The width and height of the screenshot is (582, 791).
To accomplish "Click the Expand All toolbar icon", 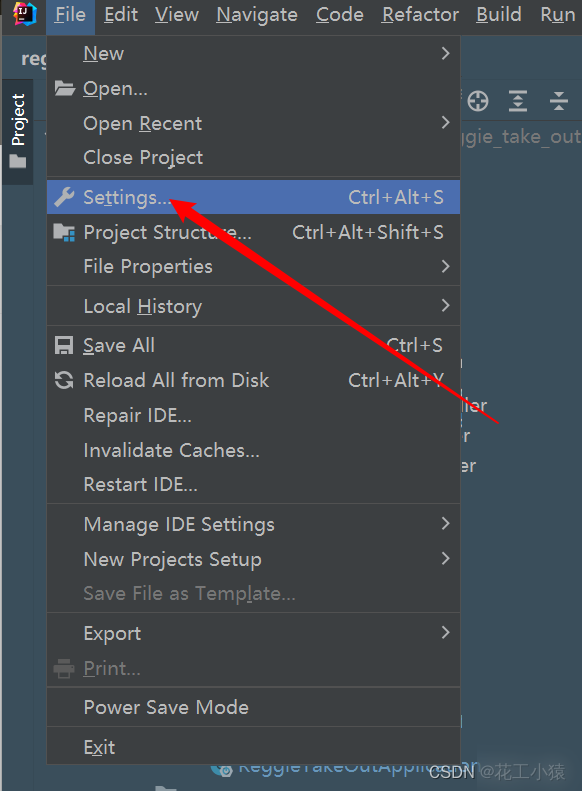I will coord(518,101).
